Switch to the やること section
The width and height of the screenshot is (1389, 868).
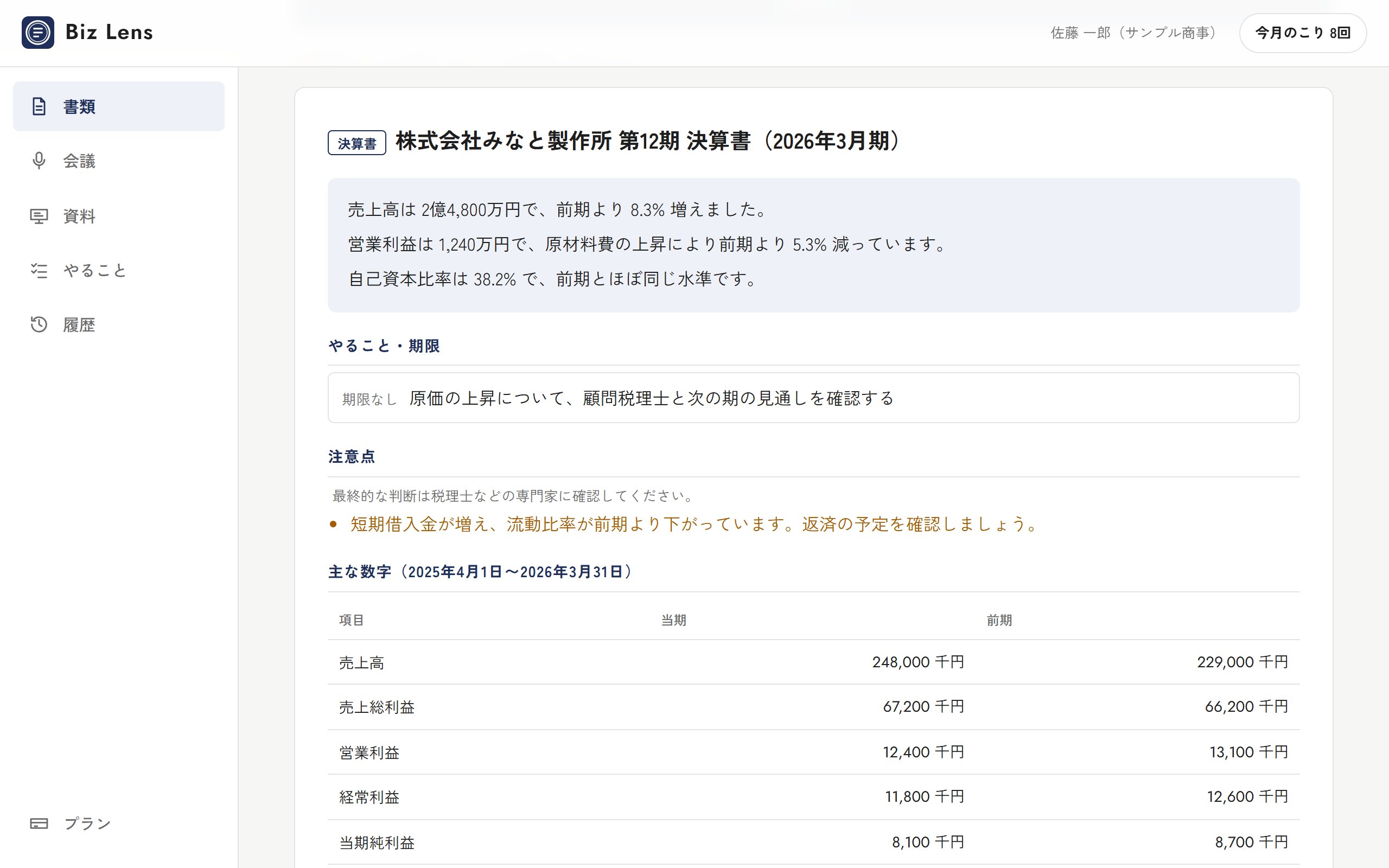pyautogui.click(x=119, y=270)
